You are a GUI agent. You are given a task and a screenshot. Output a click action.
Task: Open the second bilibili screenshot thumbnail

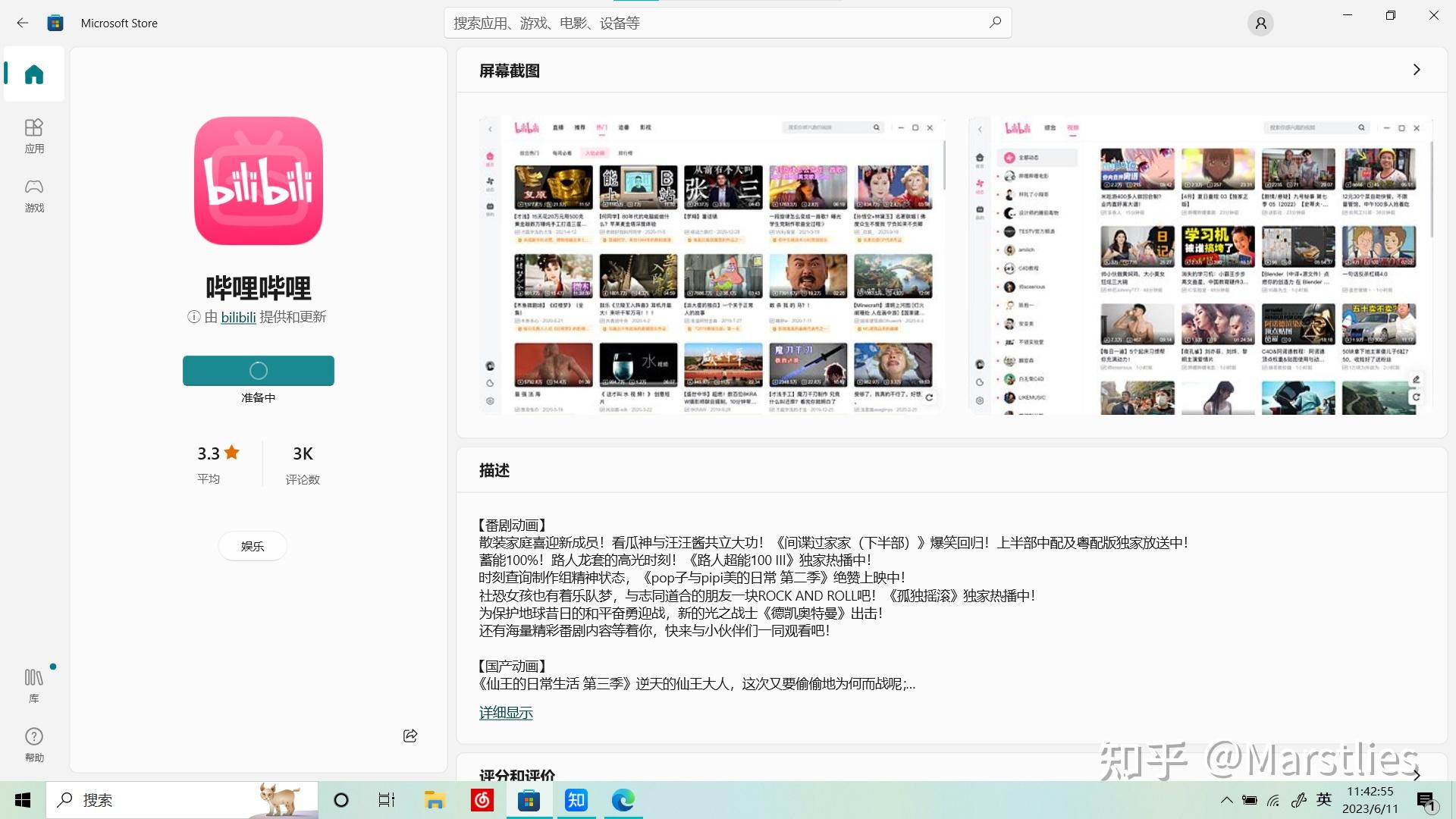1200,265
